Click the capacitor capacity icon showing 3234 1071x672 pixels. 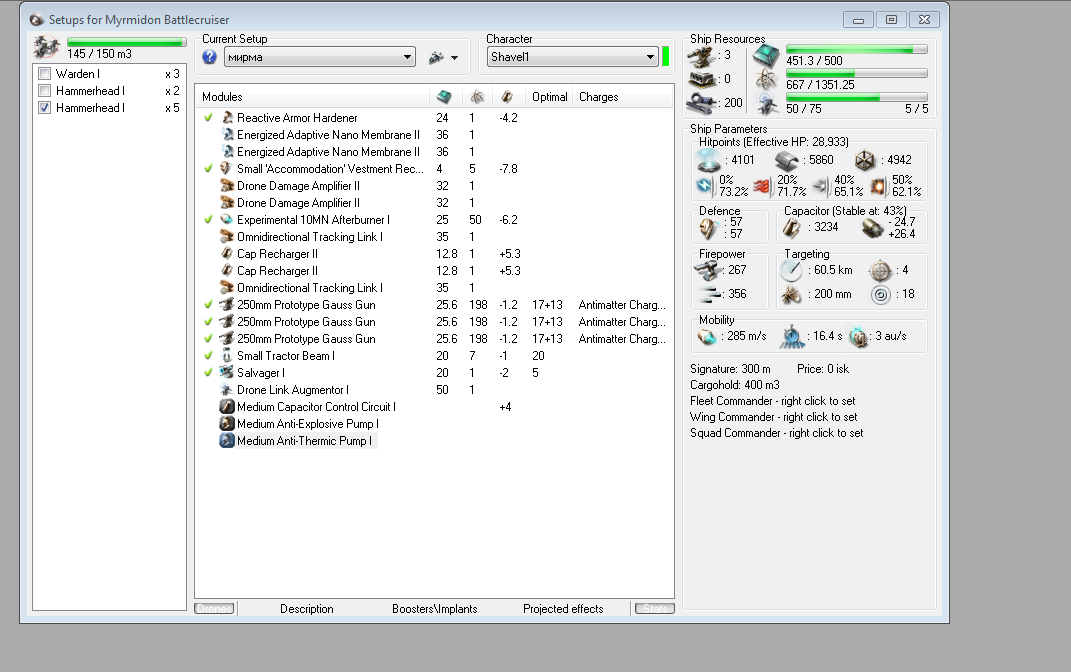(x=792, y=228)
